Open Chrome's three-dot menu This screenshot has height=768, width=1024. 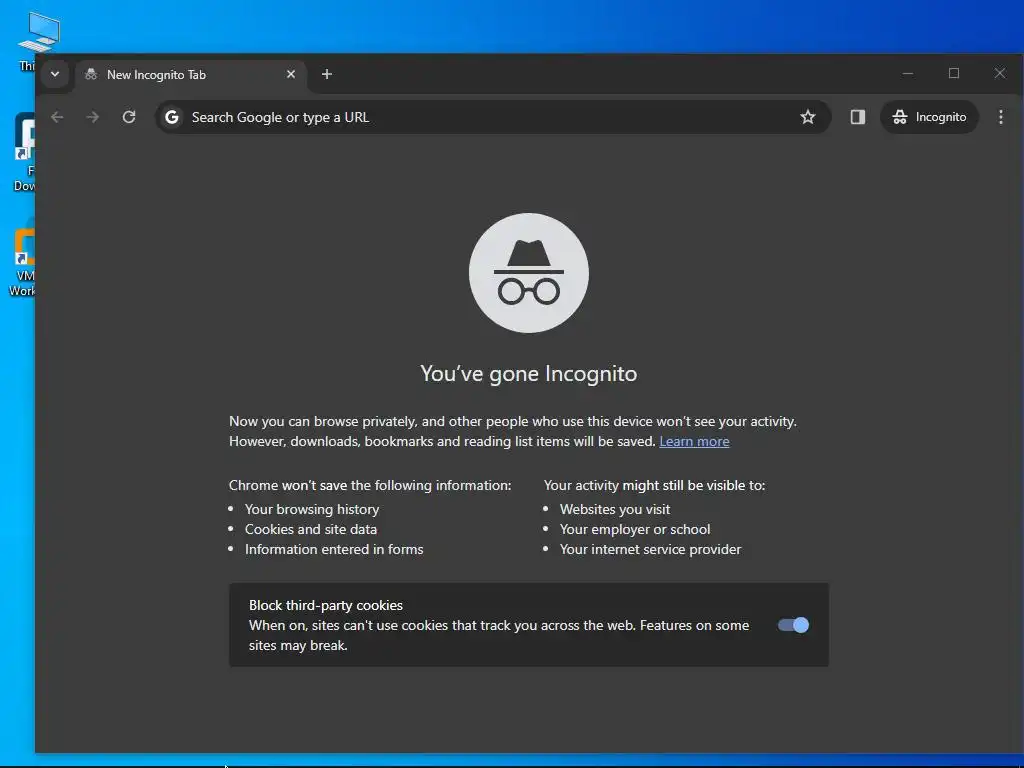click(x=1000, y=117)
